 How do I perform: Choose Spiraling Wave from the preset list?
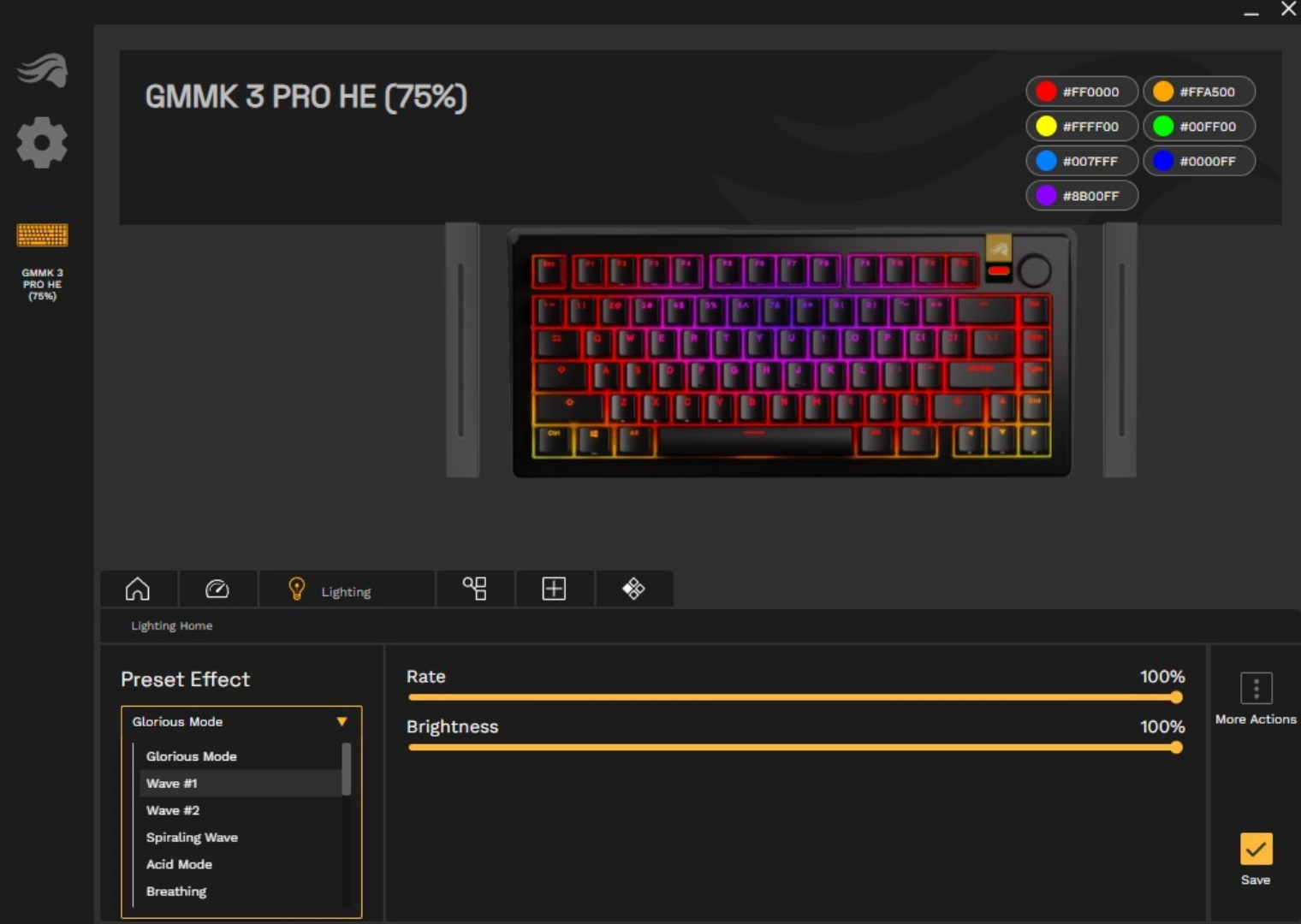click(192, 838)
